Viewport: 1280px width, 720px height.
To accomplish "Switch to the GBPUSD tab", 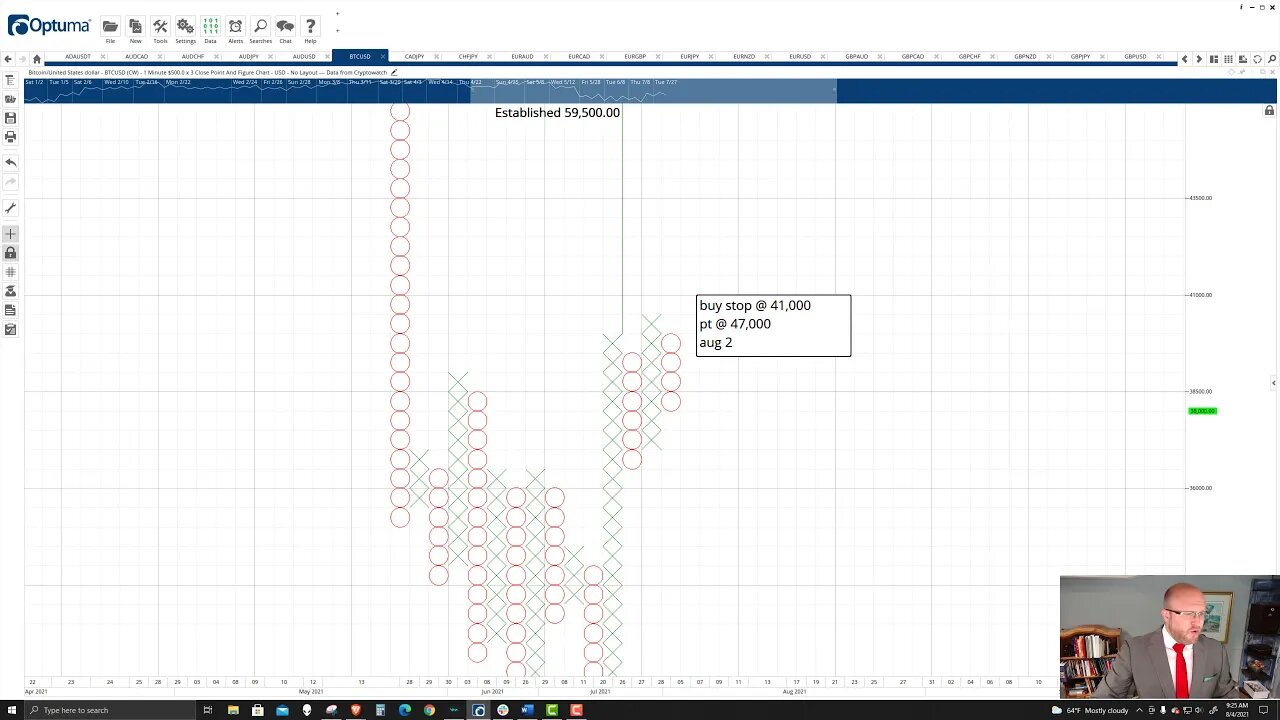I will [1135, 57].
